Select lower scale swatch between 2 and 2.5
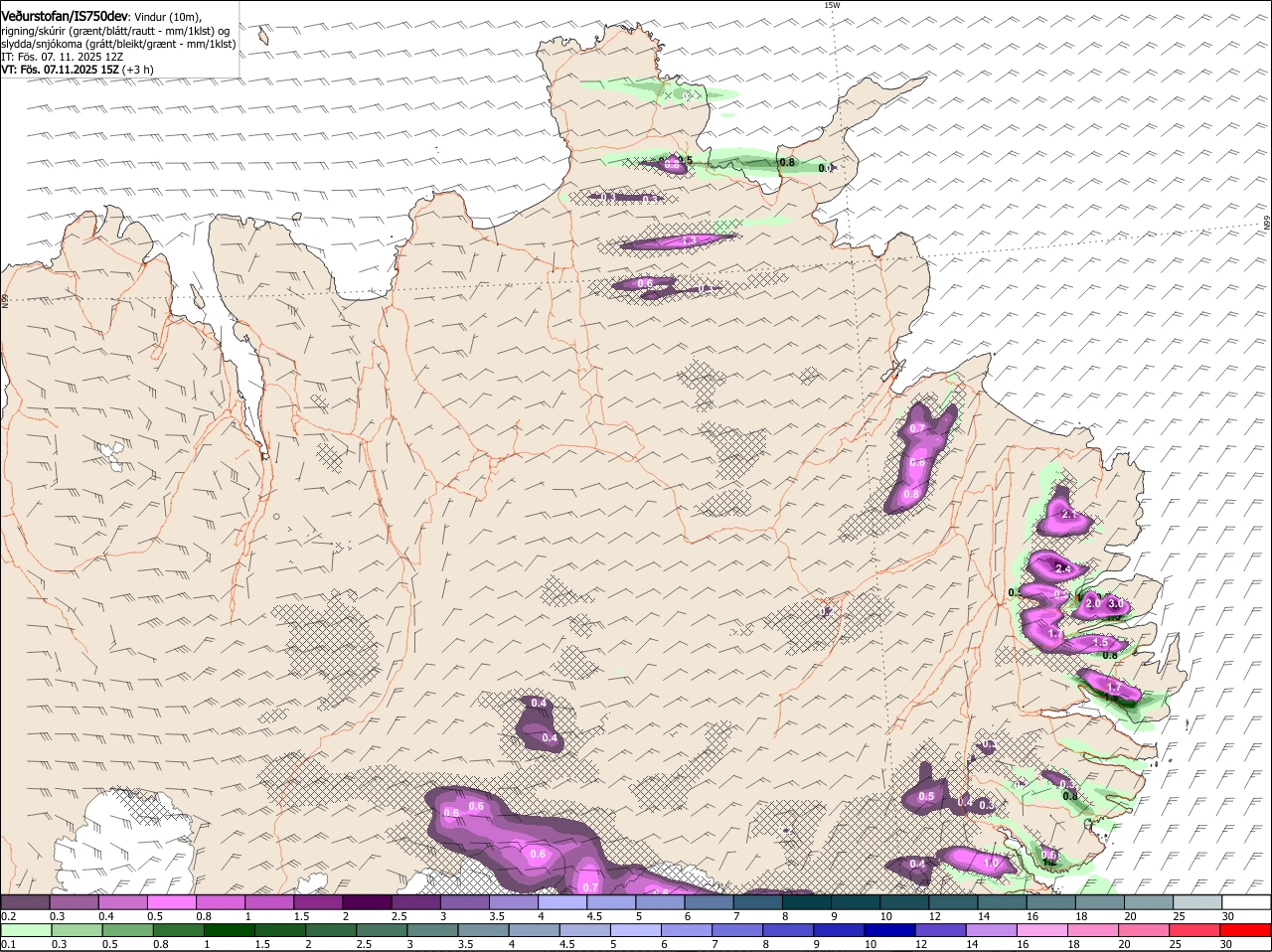Viewport: 1272px width, 952px height. tap(331, 931)
